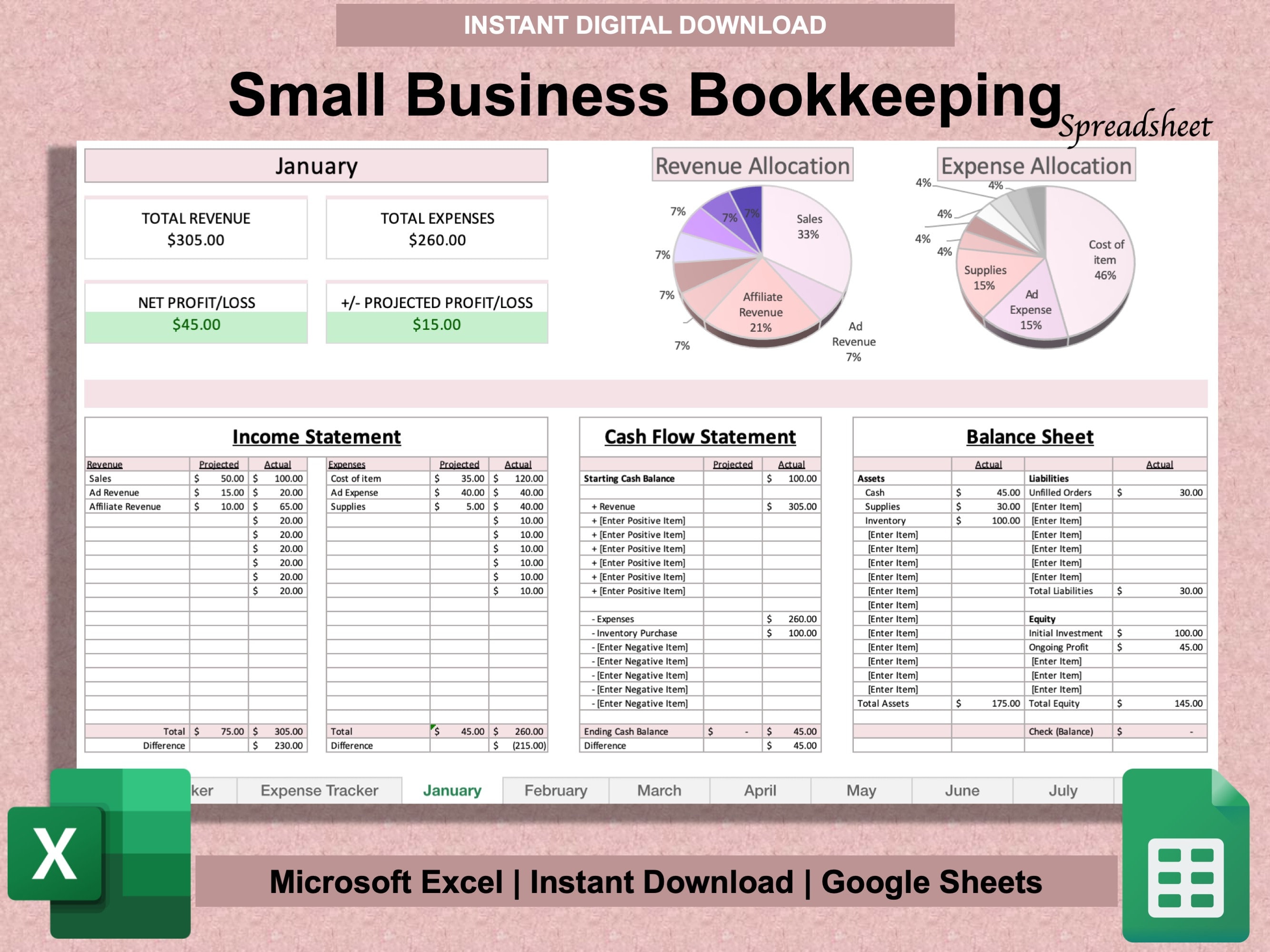
Task: Click the Balance Sheet heading
Action: coord(1030,436)
